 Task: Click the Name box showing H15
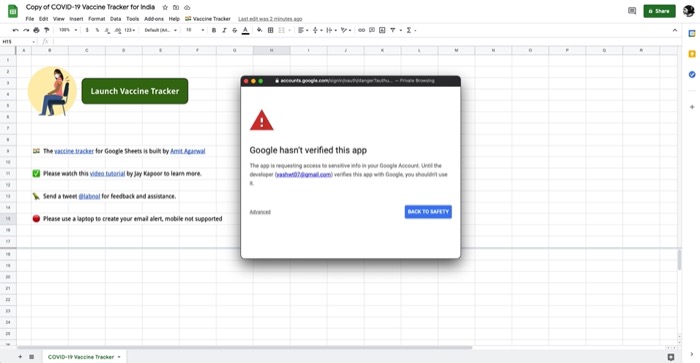(x=18, y=42)
